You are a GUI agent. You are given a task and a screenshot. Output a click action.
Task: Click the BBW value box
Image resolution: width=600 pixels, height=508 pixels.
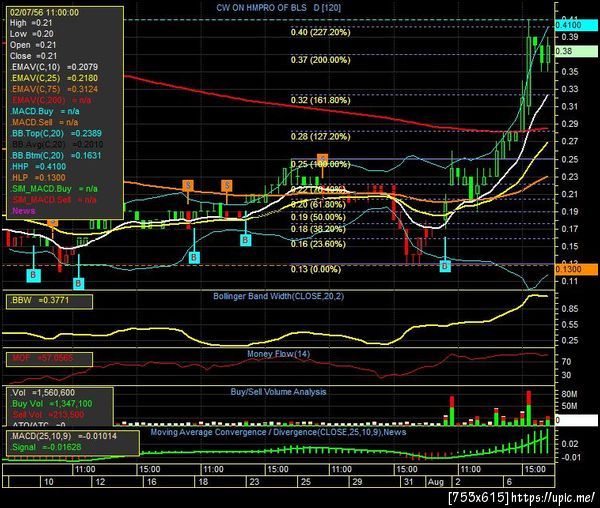click(49, 301)
